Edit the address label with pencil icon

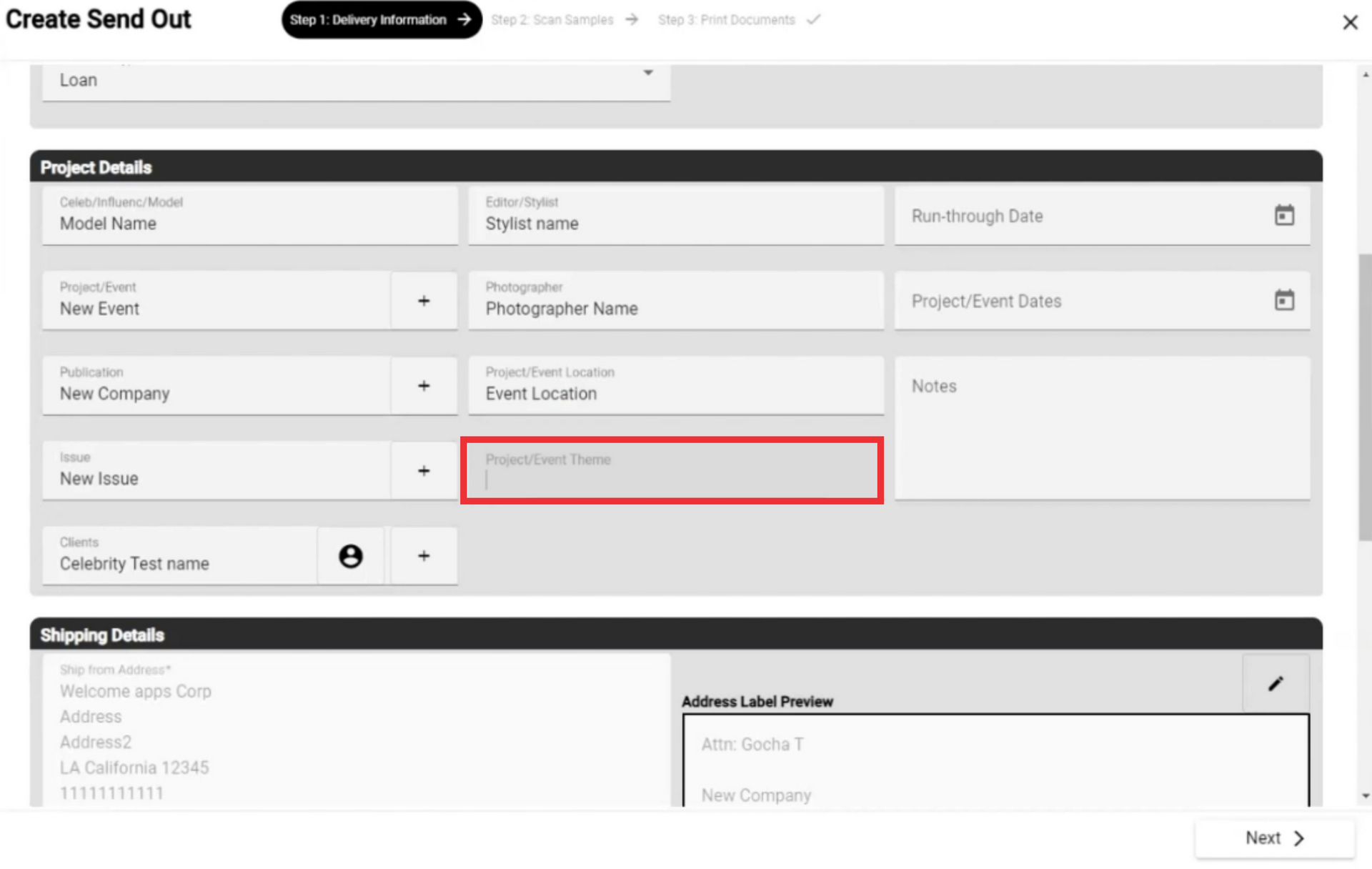tap(1276, 683)
